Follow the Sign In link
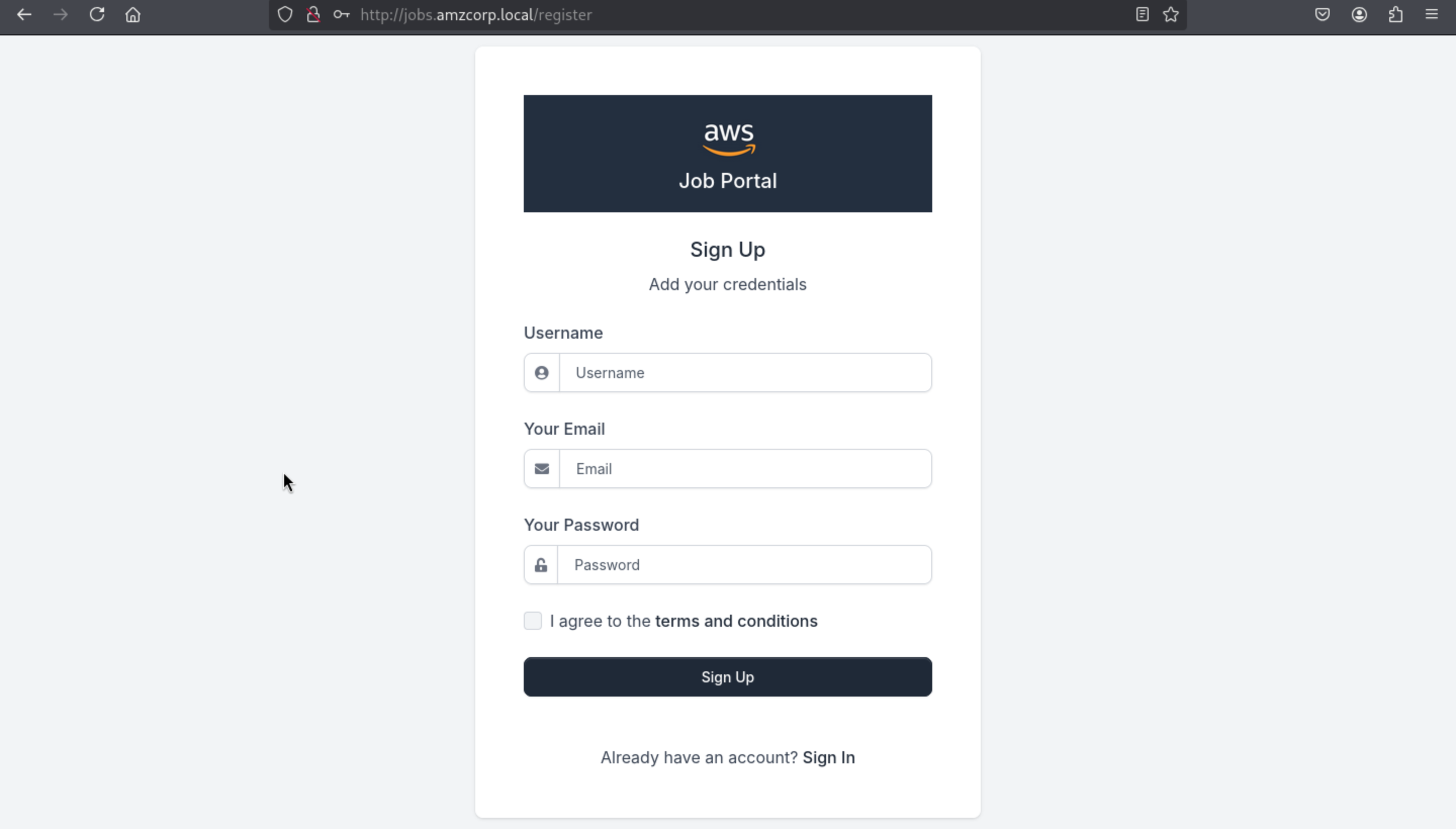 (x=829, y=758)
